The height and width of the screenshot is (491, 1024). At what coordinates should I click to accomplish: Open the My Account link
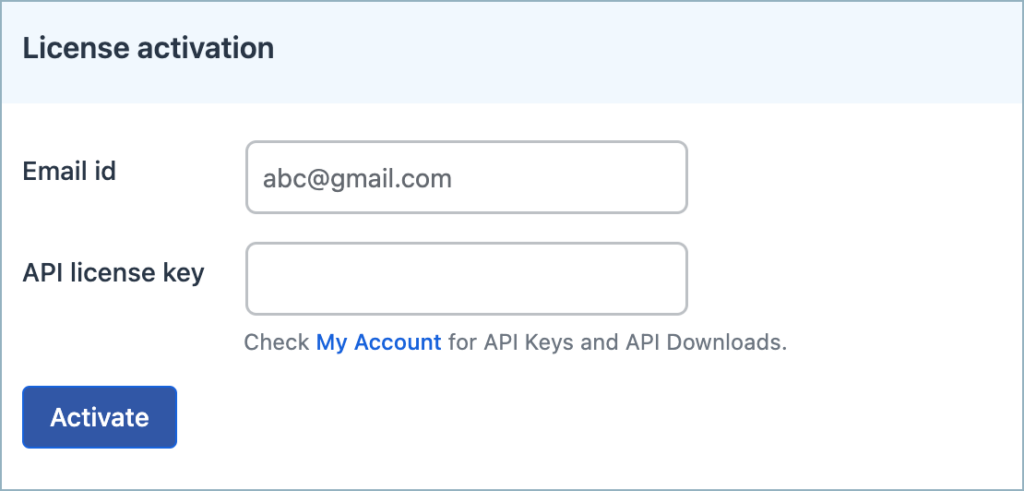(378, 342)
